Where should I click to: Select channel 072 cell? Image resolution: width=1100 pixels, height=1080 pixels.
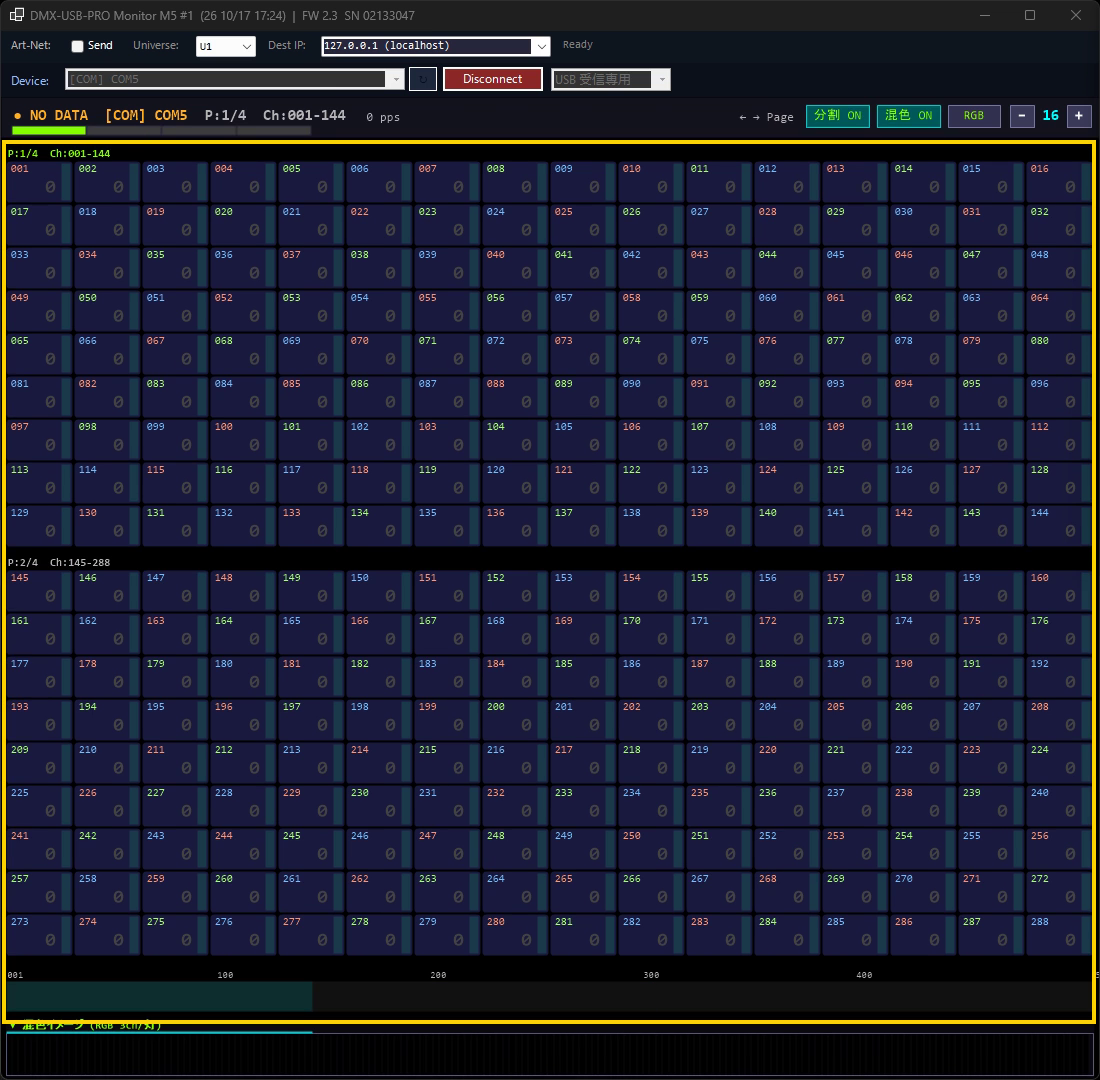[x=515, y=354]
